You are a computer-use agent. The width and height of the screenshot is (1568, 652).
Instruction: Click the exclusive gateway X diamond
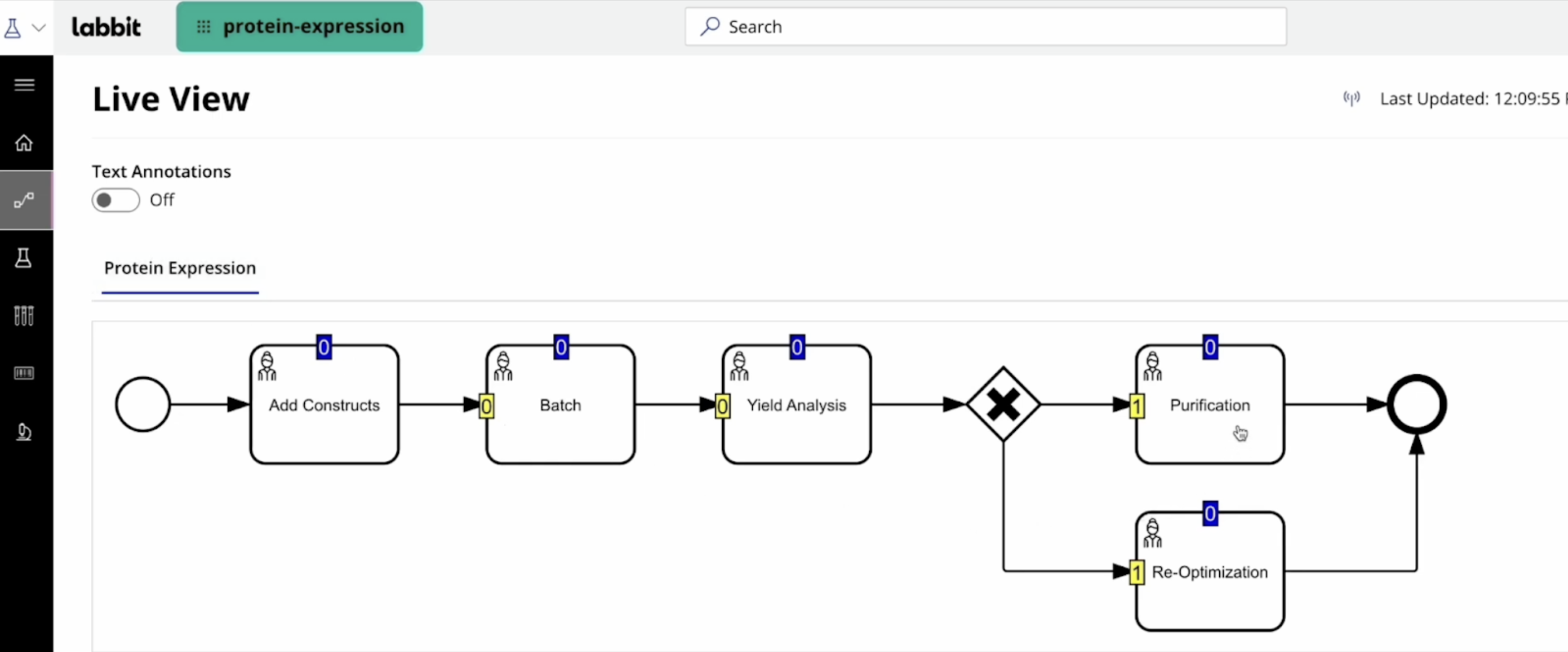click(x=1002, y=404)
